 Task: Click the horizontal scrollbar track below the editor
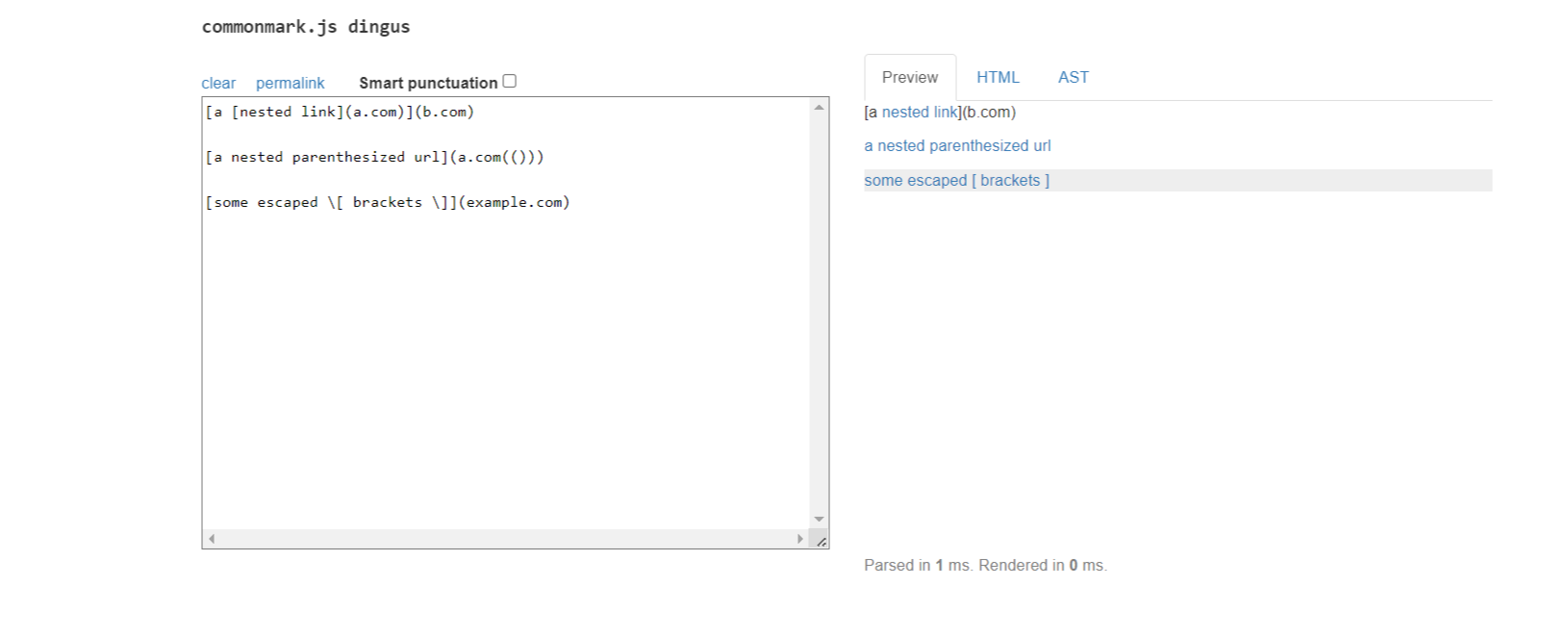505,539
